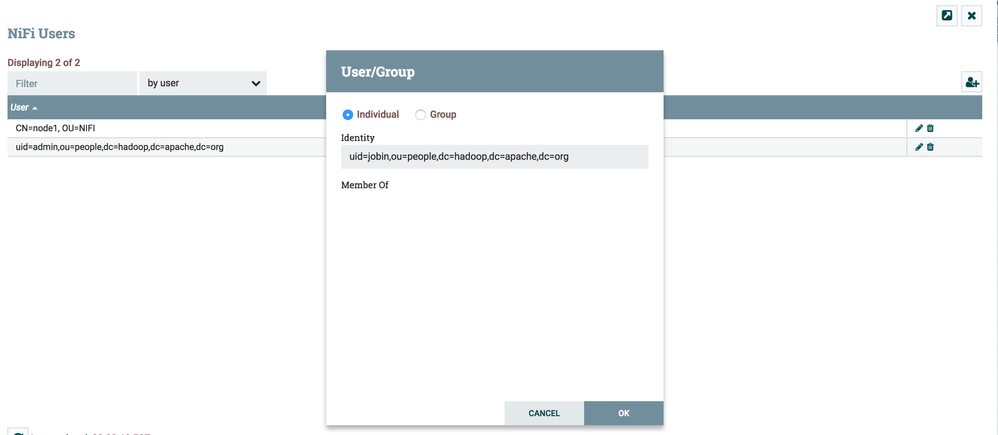Click the Identity text field
The height and width of the screenshot is (435, 998).
click(x=495, y=157)
